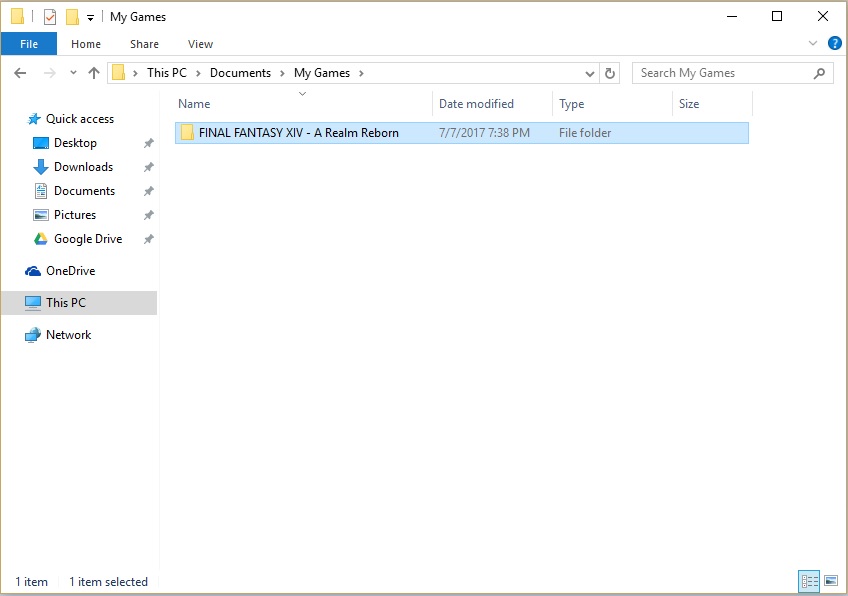Switch to the Home ribbon tab

(85, 44)
